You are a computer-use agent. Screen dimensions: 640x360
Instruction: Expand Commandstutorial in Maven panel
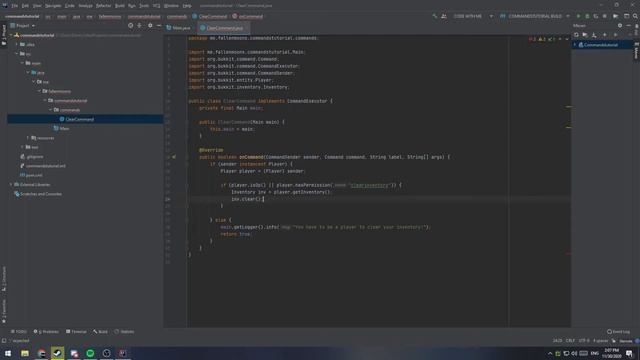click(x=575, y=44)
